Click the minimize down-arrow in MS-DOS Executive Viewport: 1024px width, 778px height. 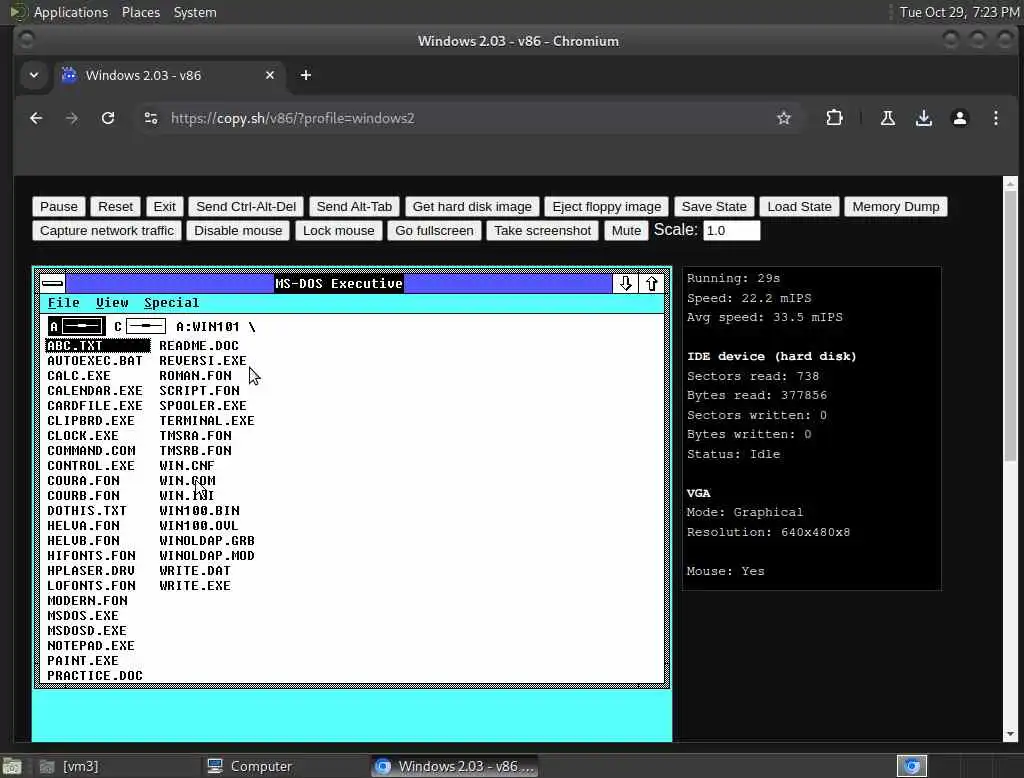625,284
